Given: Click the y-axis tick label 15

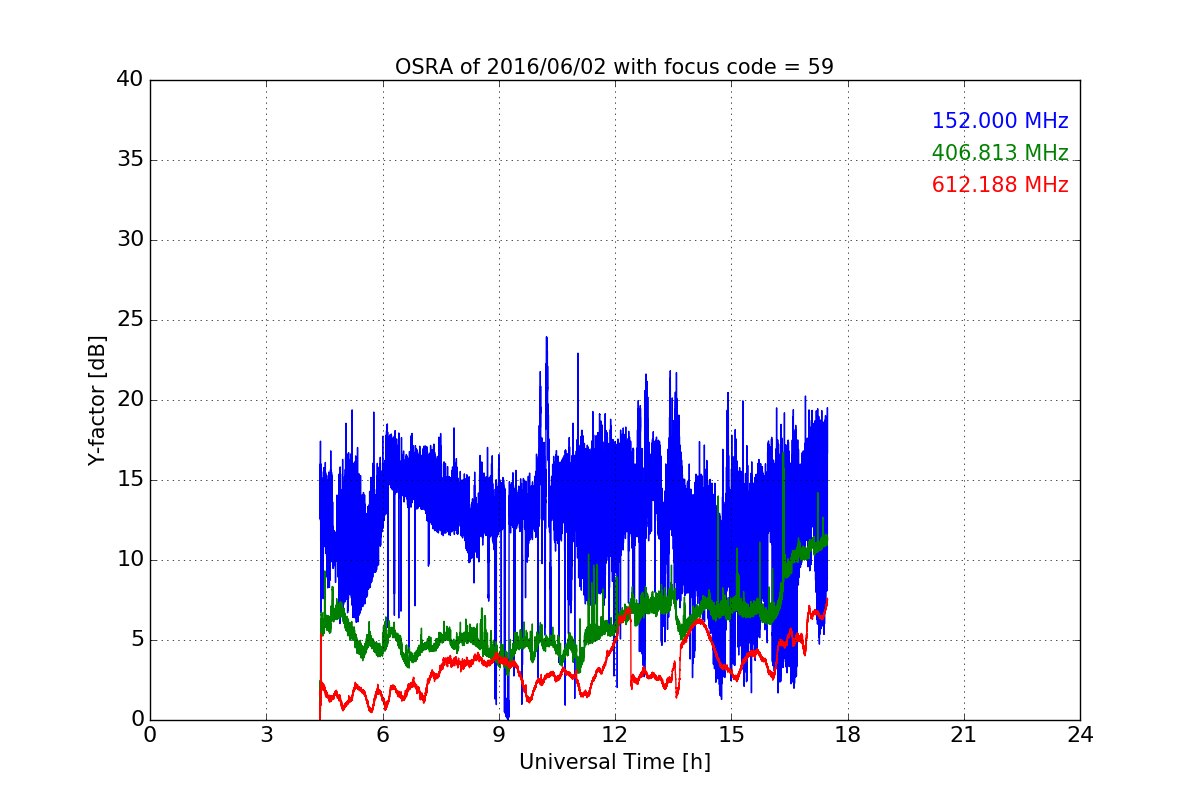Looking at the screenshot, I should click(130, 480).
